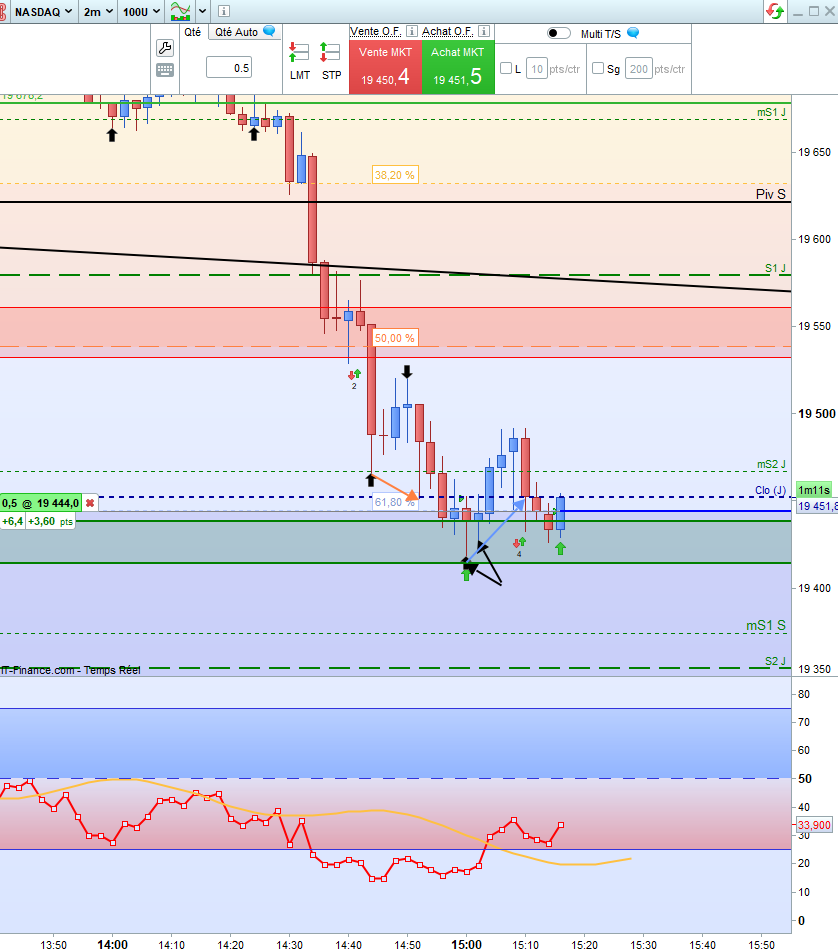Click the Vente O.F. link
The image size is (838, 949).
tap(376, 31)
